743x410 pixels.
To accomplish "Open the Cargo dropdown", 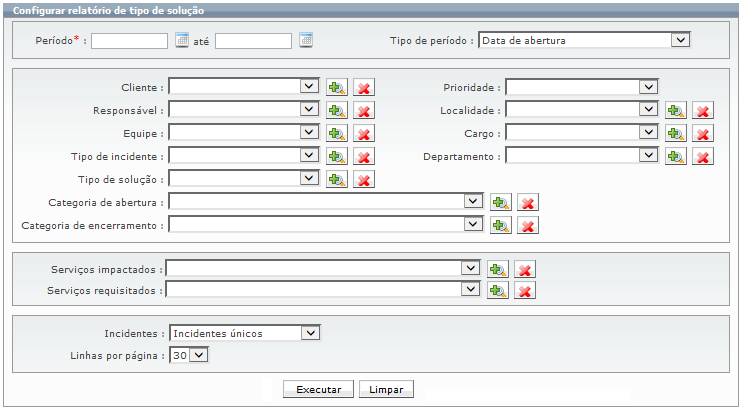I will 582,133.
